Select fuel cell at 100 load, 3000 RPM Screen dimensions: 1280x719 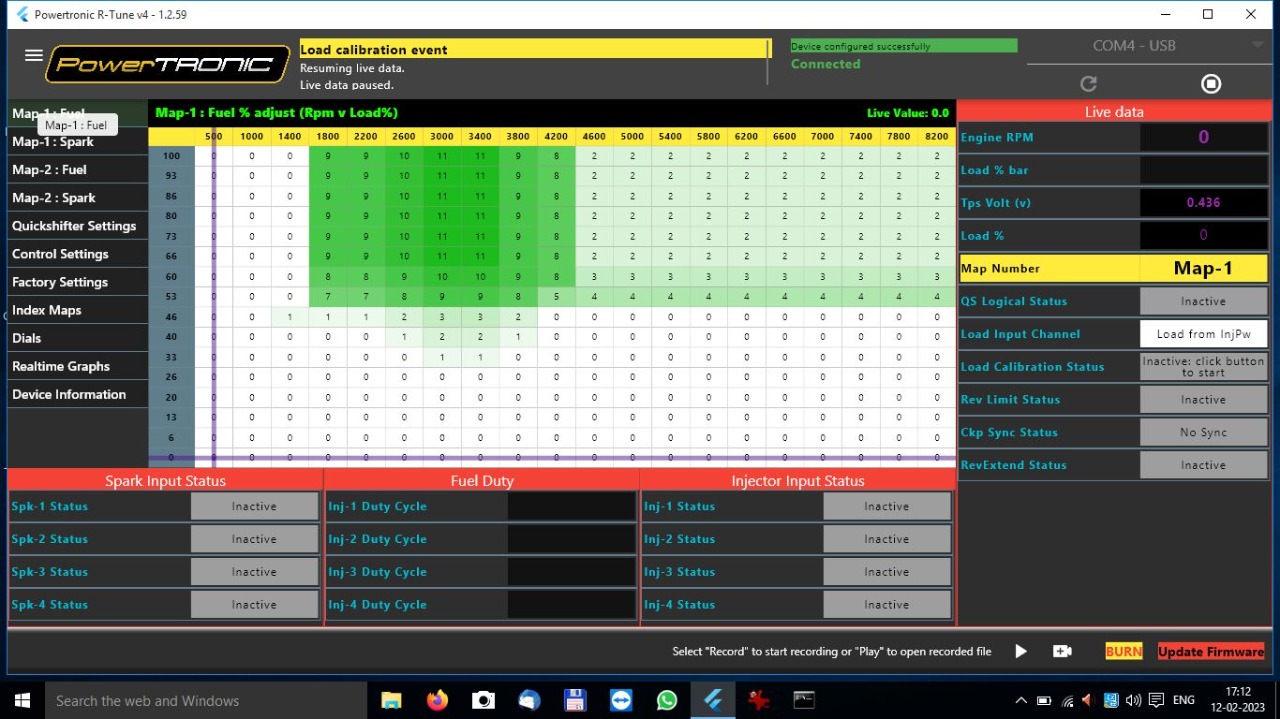click(x=442, y=156)
